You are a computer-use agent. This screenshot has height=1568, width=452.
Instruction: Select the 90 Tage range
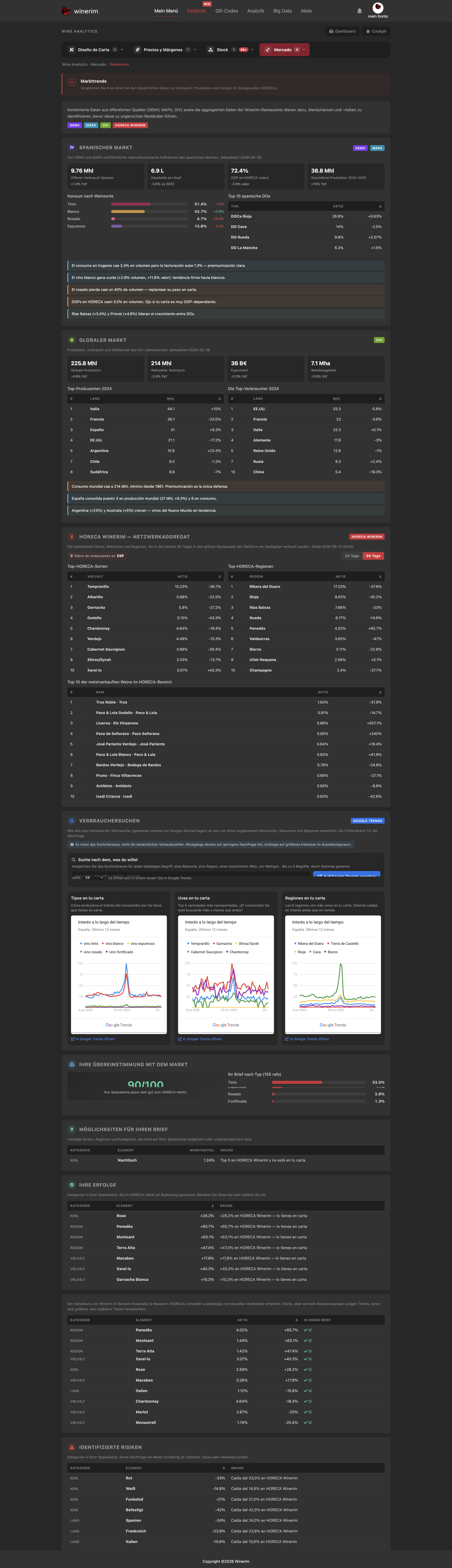(x=373, y=556)
